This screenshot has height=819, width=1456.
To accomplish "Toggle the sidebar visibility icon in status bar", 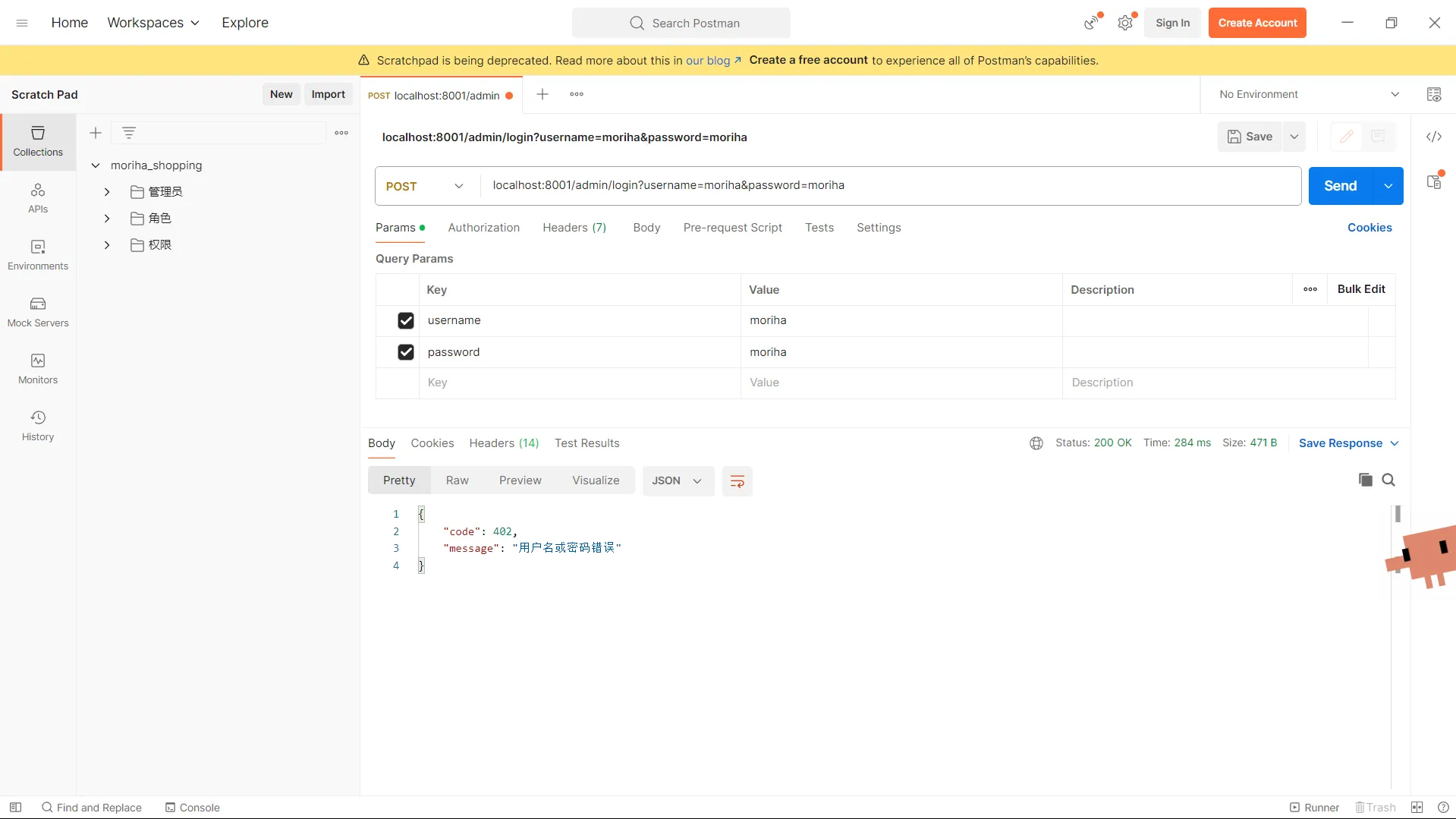I will coord(15,808).
